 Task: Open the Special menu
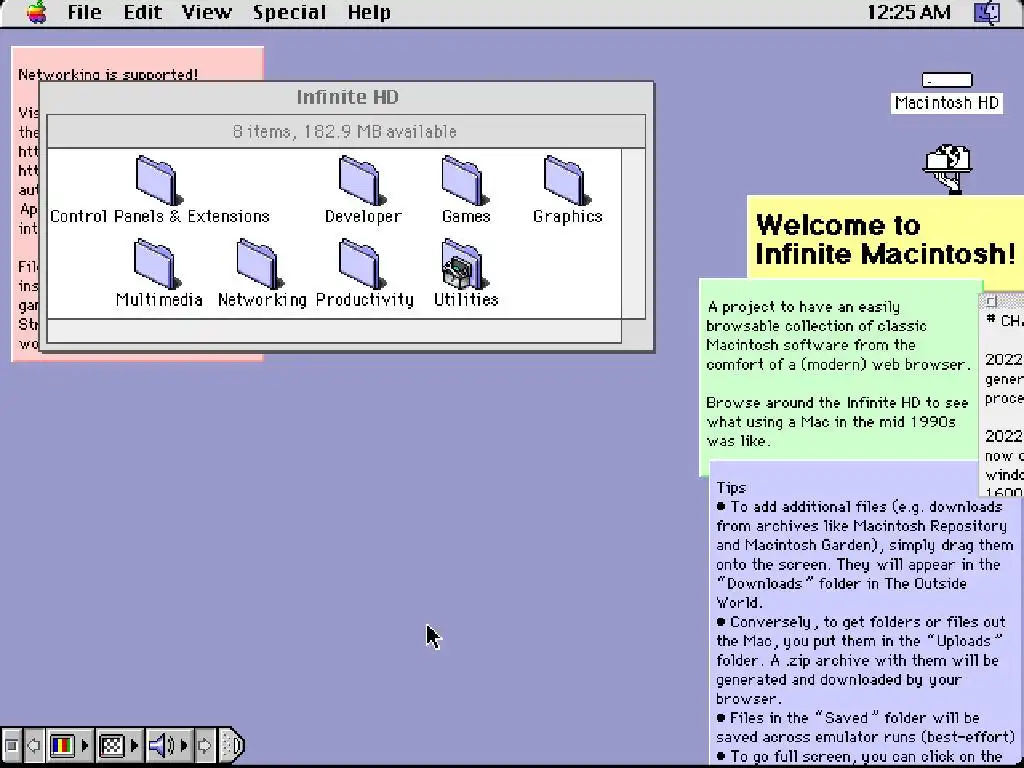tap(289, 12)
